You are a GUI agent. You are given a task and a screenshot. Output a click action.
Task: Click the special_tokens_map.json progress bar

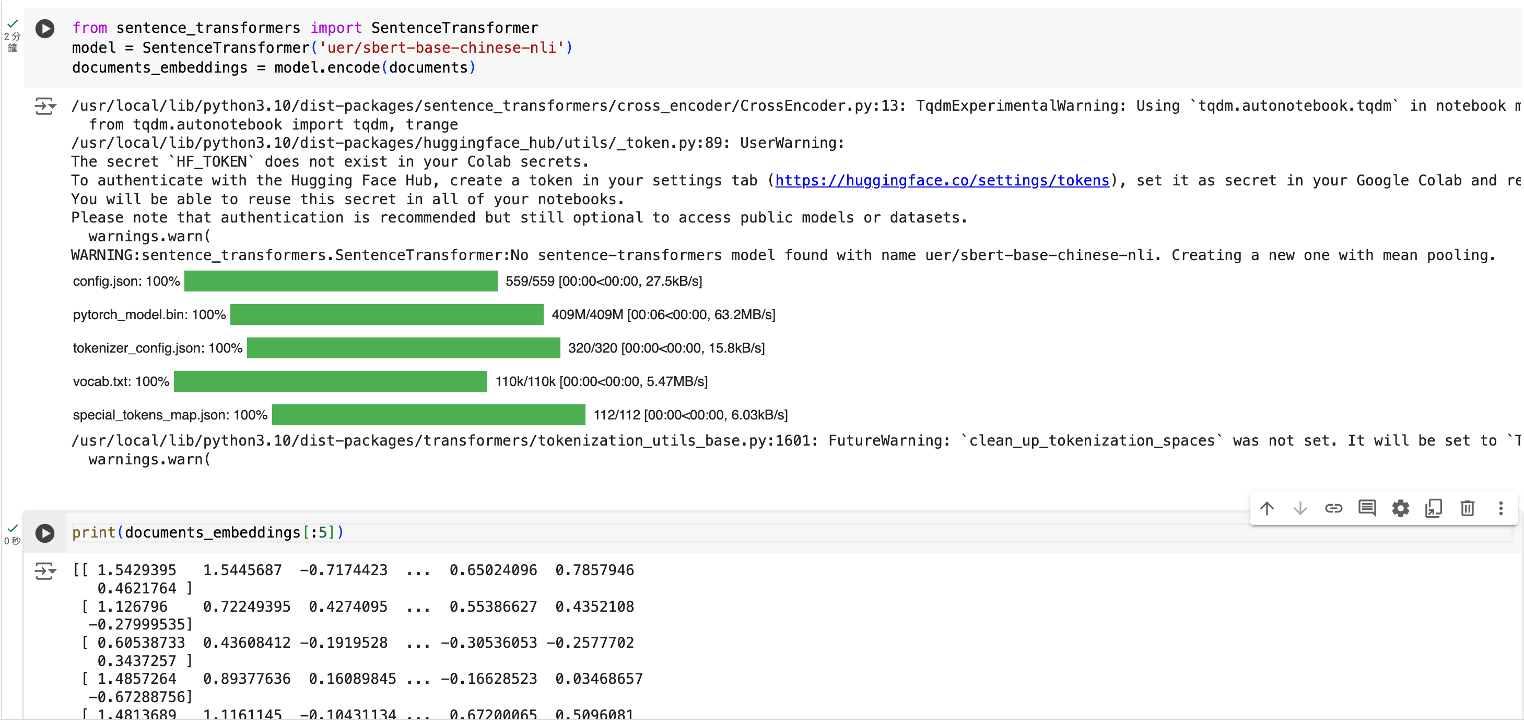(x=428, y=415)
